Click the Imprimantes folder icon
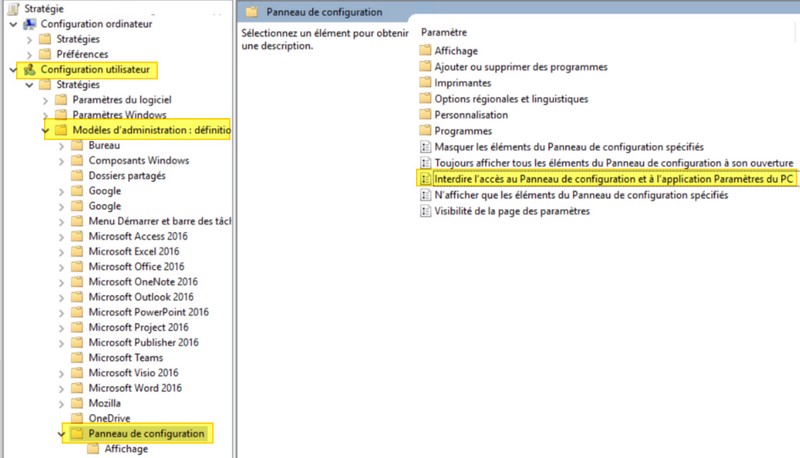This screenshot has height=458, width=800. pyautogui.click(x=426, y=83)
